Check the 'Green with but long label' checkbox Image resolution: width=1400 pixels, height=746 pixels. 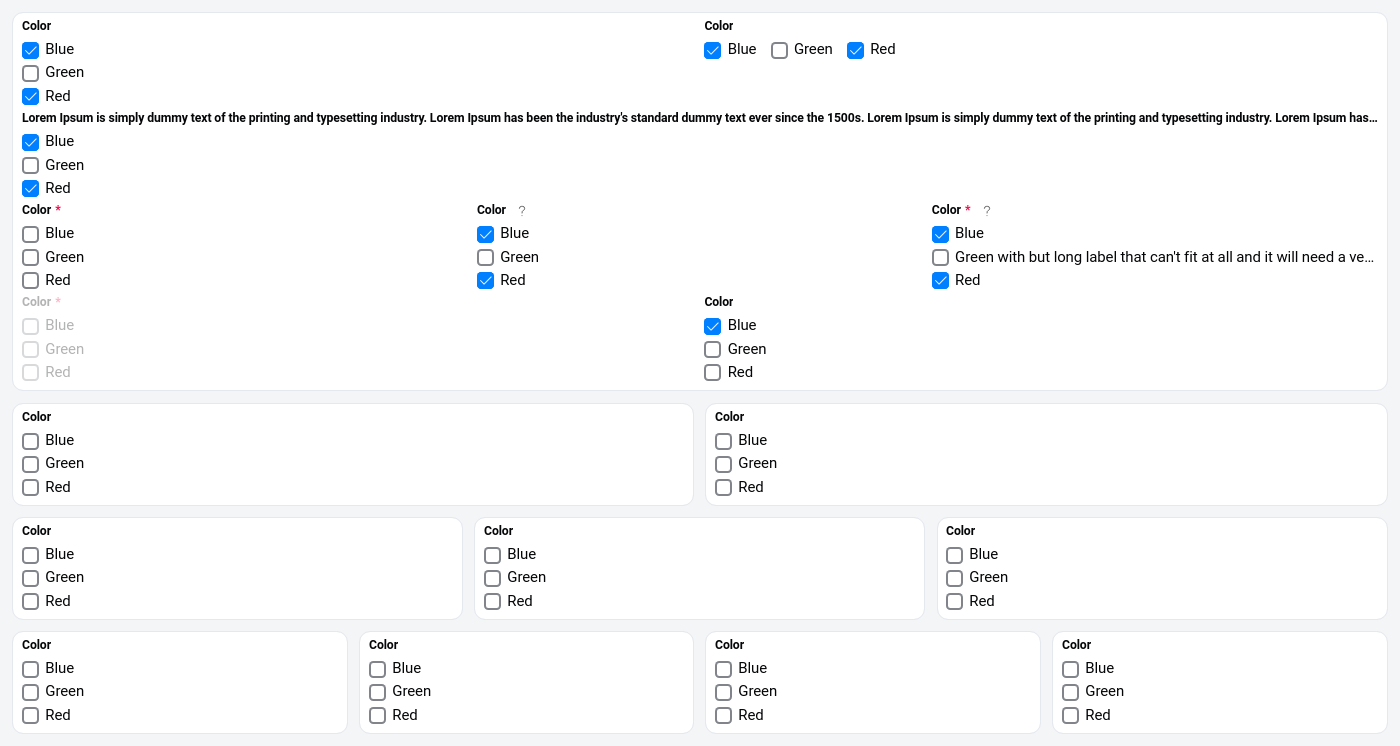point(940,257)
